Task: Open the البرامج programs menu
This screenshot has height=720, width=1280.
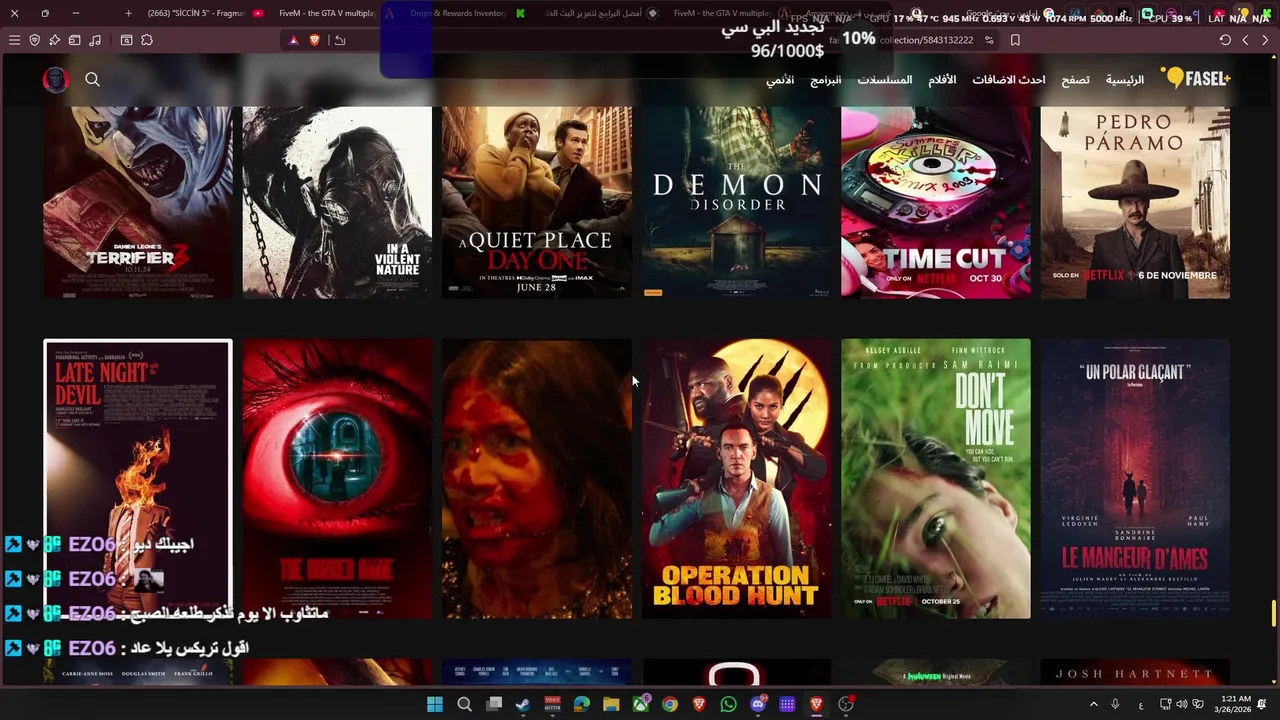Action: click(x=826, y=79)
